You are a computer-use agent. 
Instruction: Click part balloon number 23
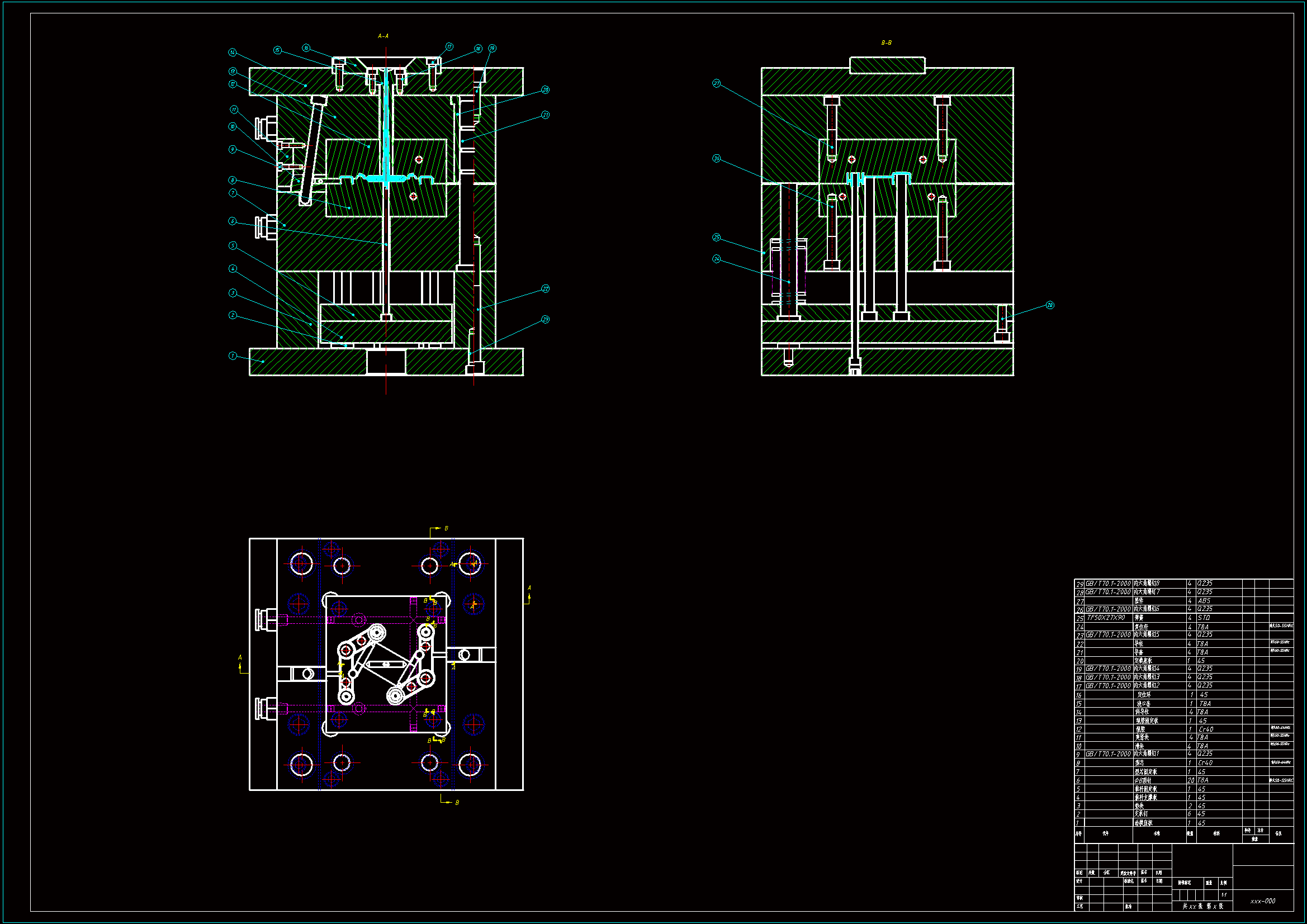coord(546,319)
